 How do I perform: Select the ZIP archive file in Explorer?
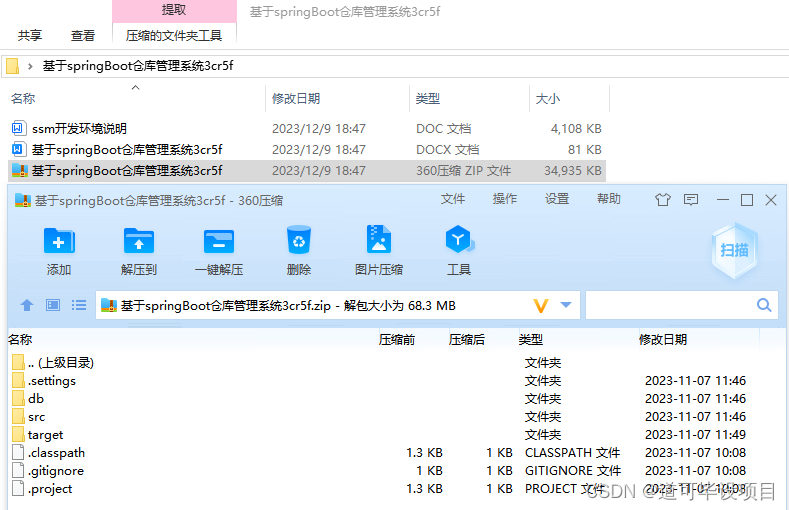tap(307, 171)
